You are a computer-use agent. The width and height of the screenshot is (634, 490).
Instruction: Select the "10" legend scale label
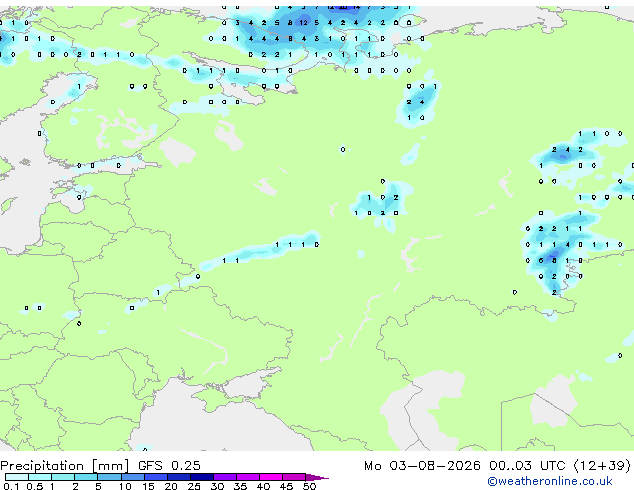(x=125, y=486)
